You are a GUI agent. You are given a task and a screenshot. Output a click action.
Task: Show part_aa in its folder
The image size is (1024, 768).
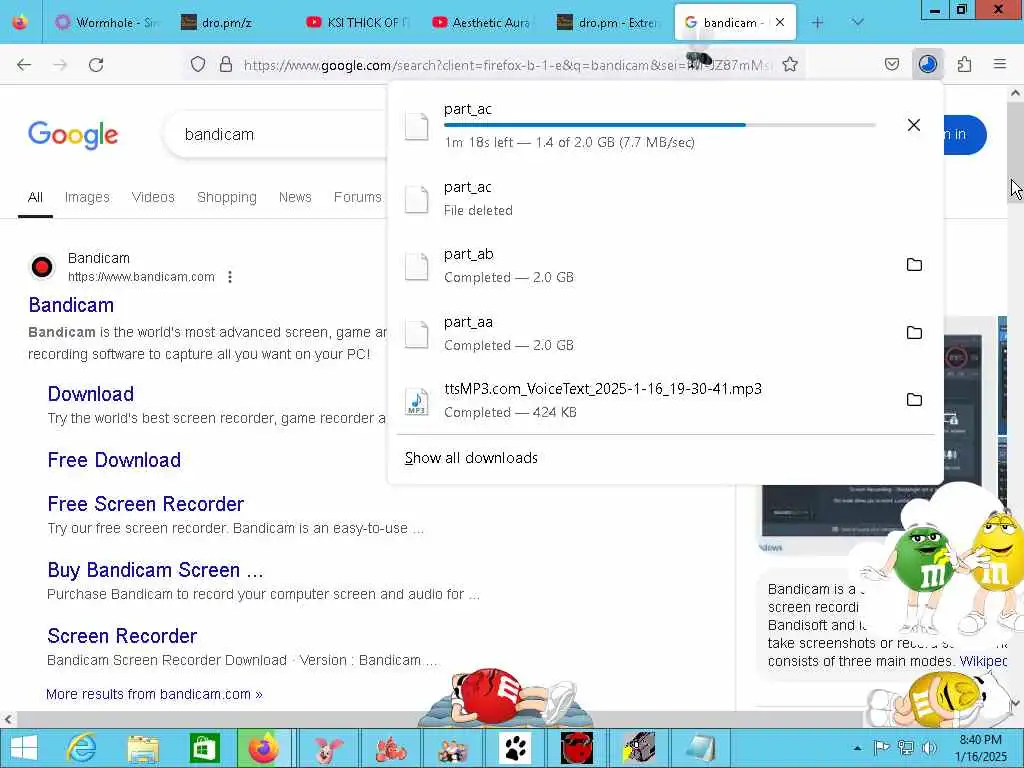[914, 332]
